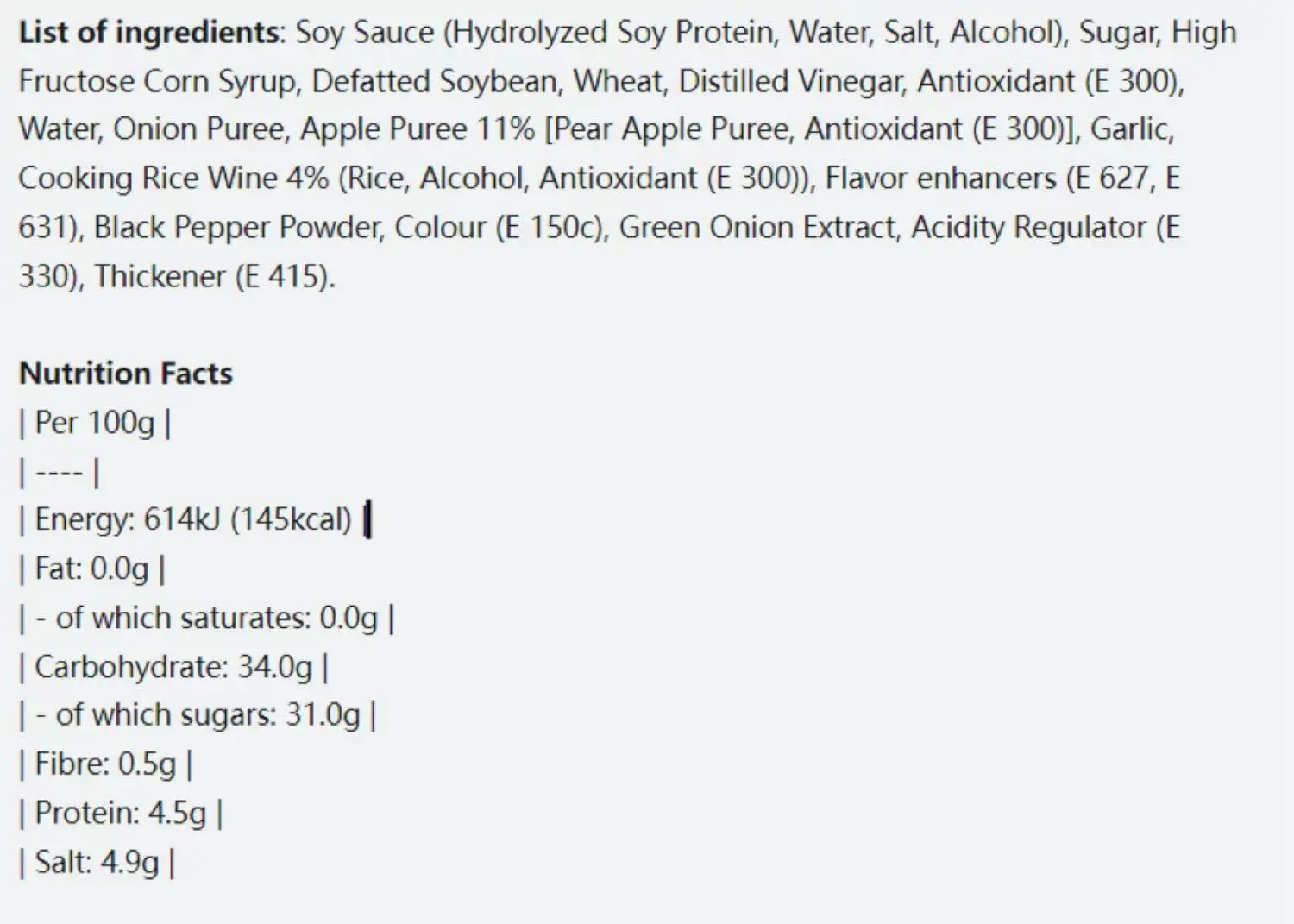1294x924 pixels.
Task: Place cursor on 'Fibre: 0.5g' row
Action: tap(104, 764)
